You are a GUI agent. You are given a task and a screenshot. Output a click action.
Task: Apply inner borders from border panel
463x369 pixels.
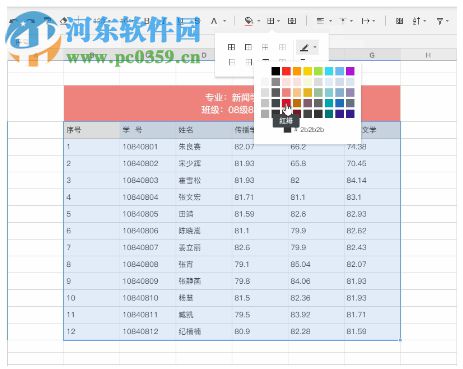[265, 47]
